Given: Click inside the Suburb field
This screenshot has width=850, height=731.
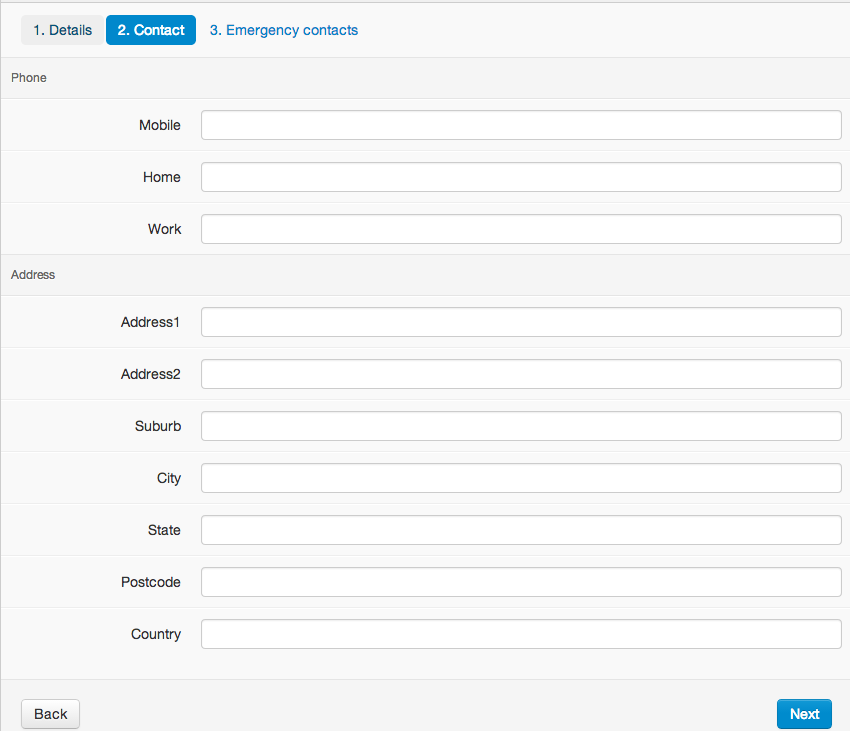Looking at the screenshot, I should tap(521, 426).
